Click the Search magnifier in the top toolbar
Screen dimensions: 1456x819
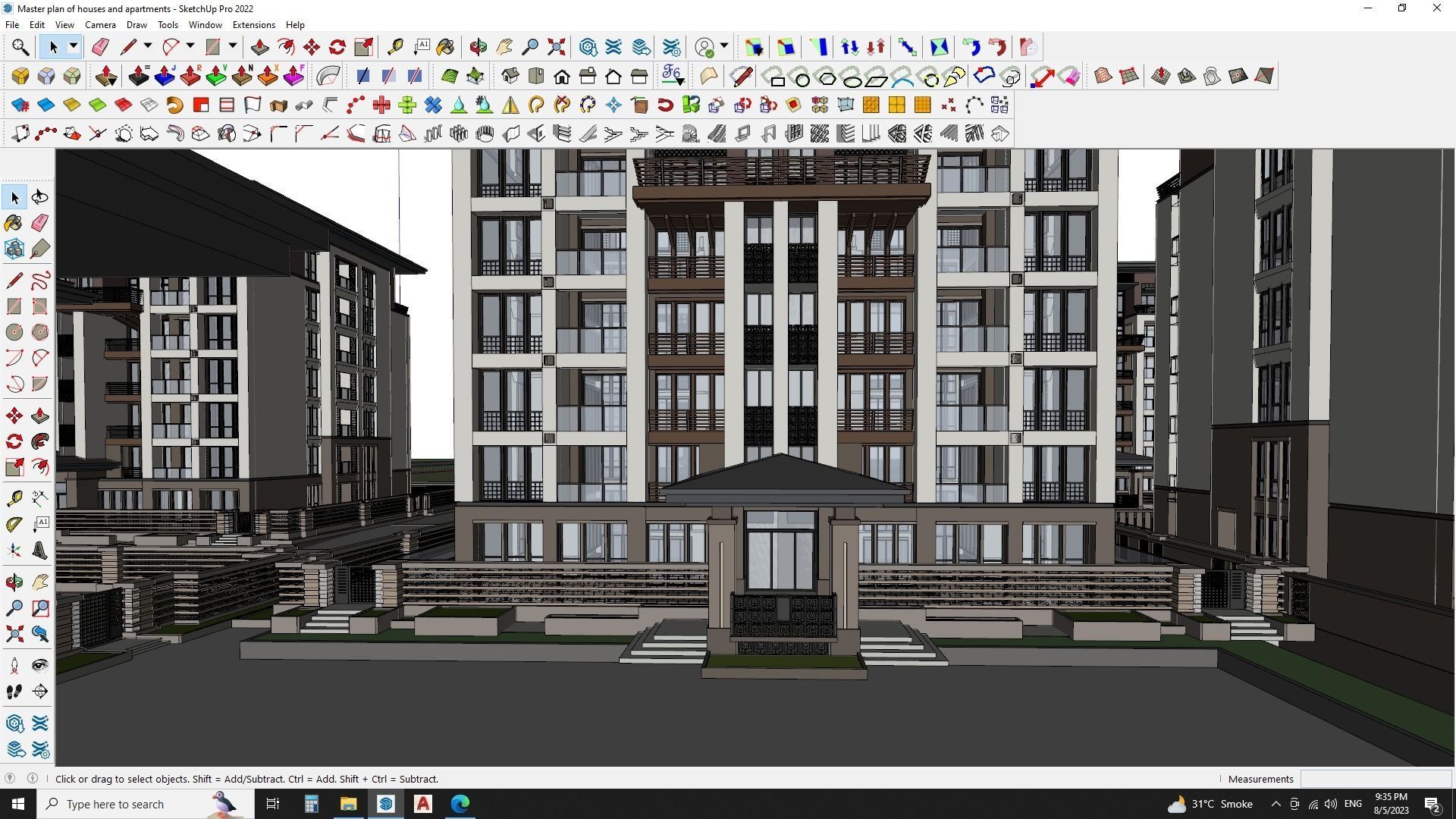point(20,47)
